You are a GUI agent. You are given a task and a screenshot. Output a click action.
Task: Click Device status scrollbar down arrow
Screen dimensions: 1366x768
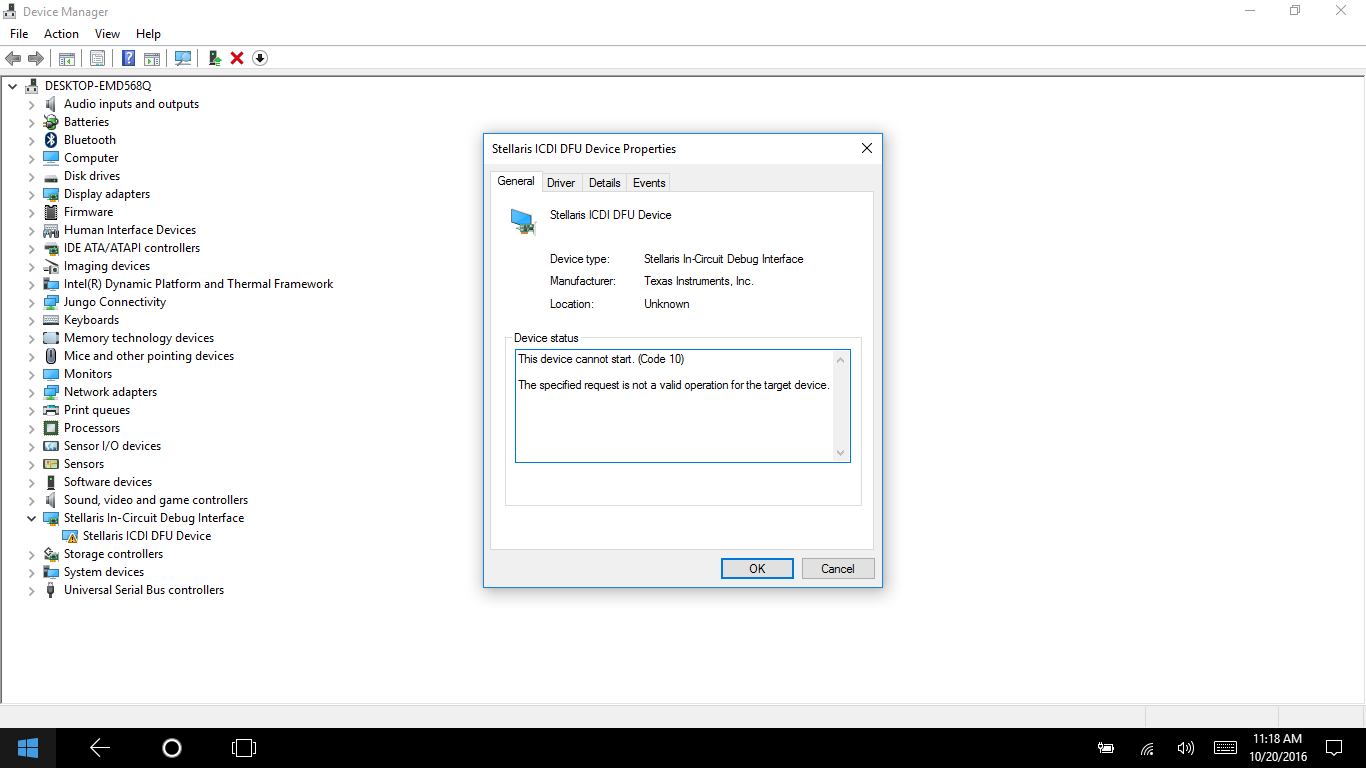pos(840,453)
